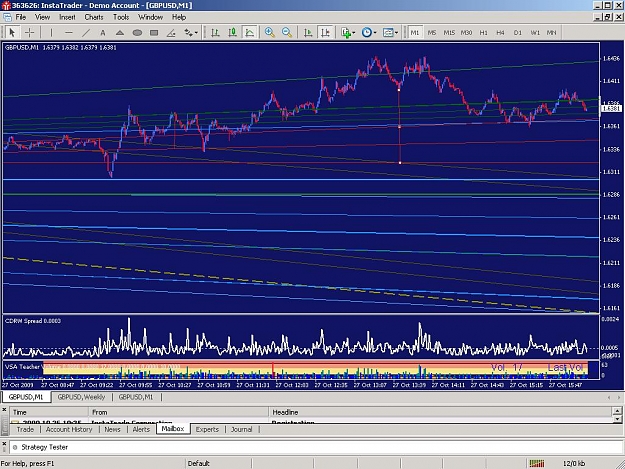Draw a horizontal line tool
The height and width of the screenshot is (469, 625).
(69, 33)
